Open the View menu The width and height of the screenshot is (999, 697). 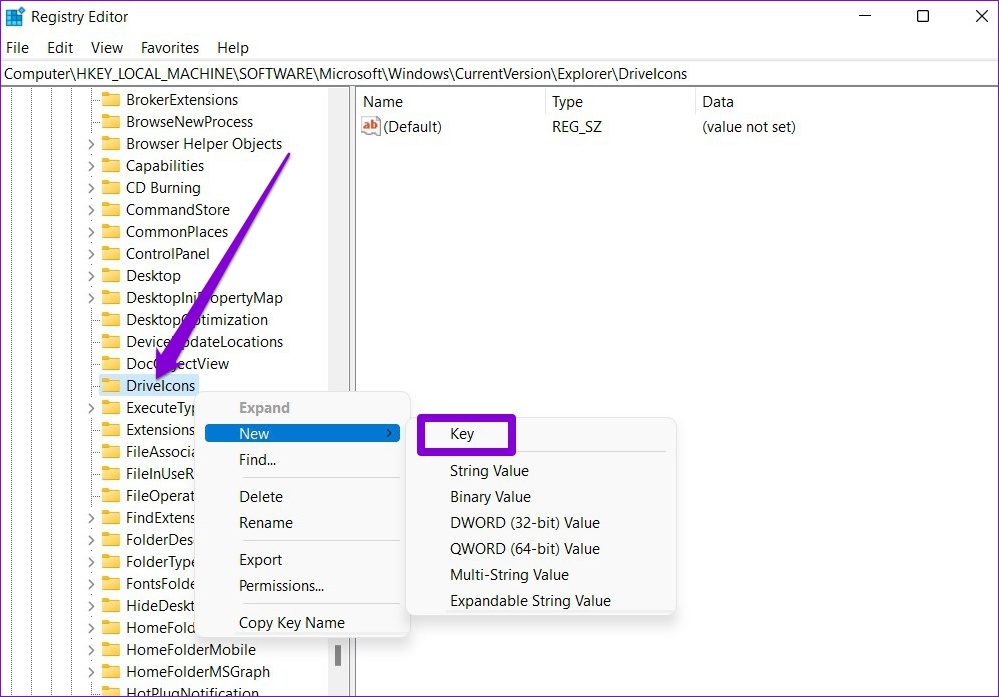[x=106, y=48]
